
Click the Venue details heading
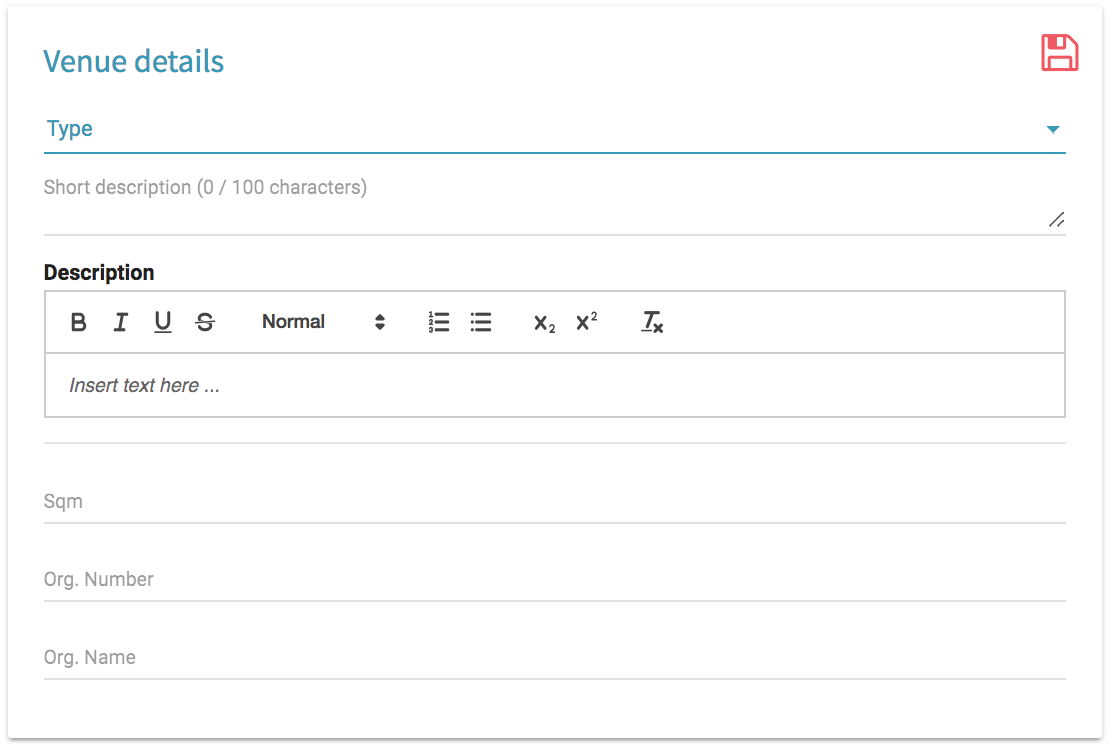pos(133,61)
